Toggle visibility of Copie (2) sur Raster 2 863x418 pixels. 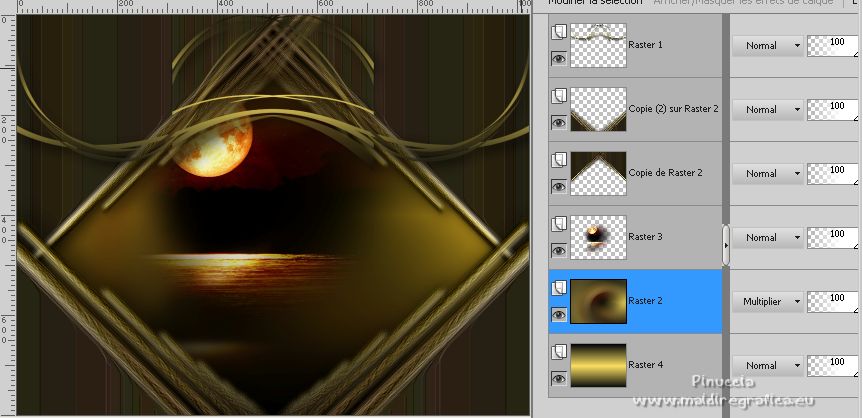559,122
